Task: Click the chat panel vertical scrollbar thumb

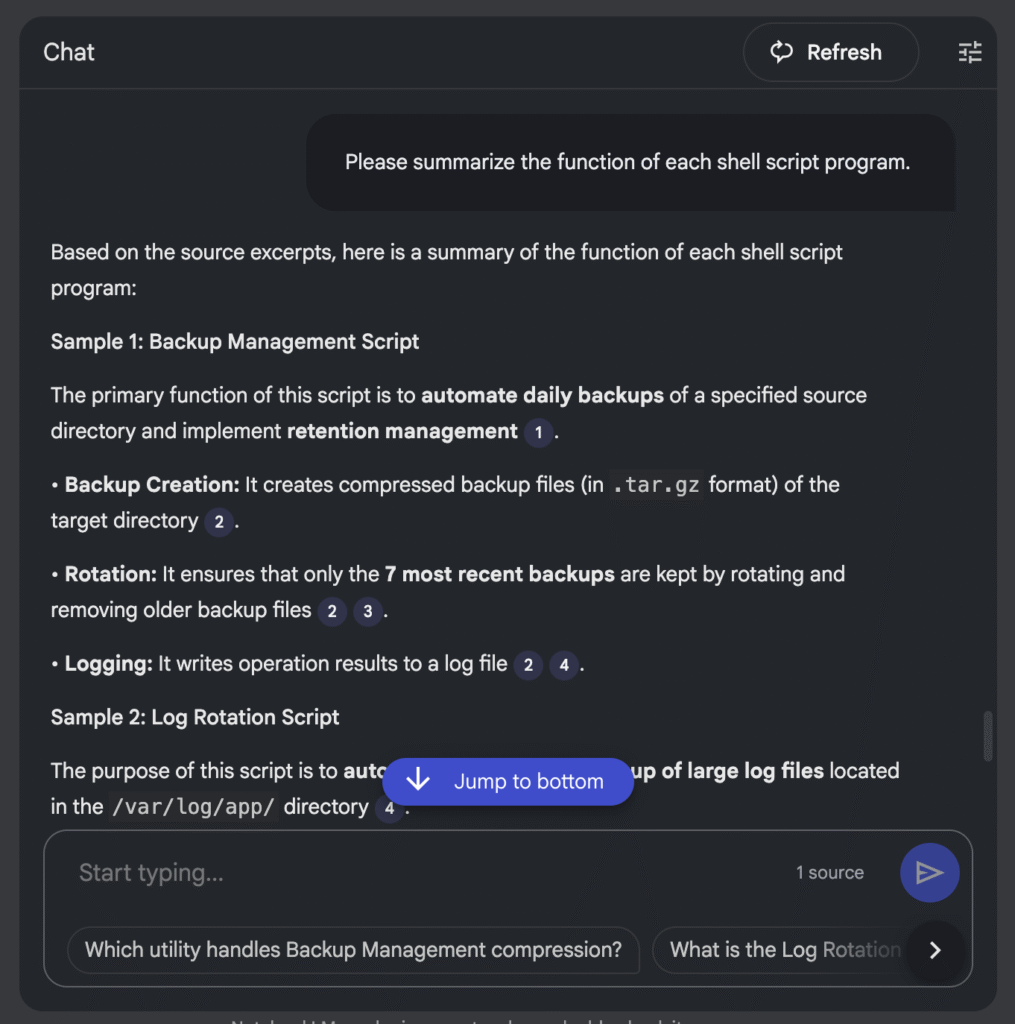Action: (x=988, y=735)
